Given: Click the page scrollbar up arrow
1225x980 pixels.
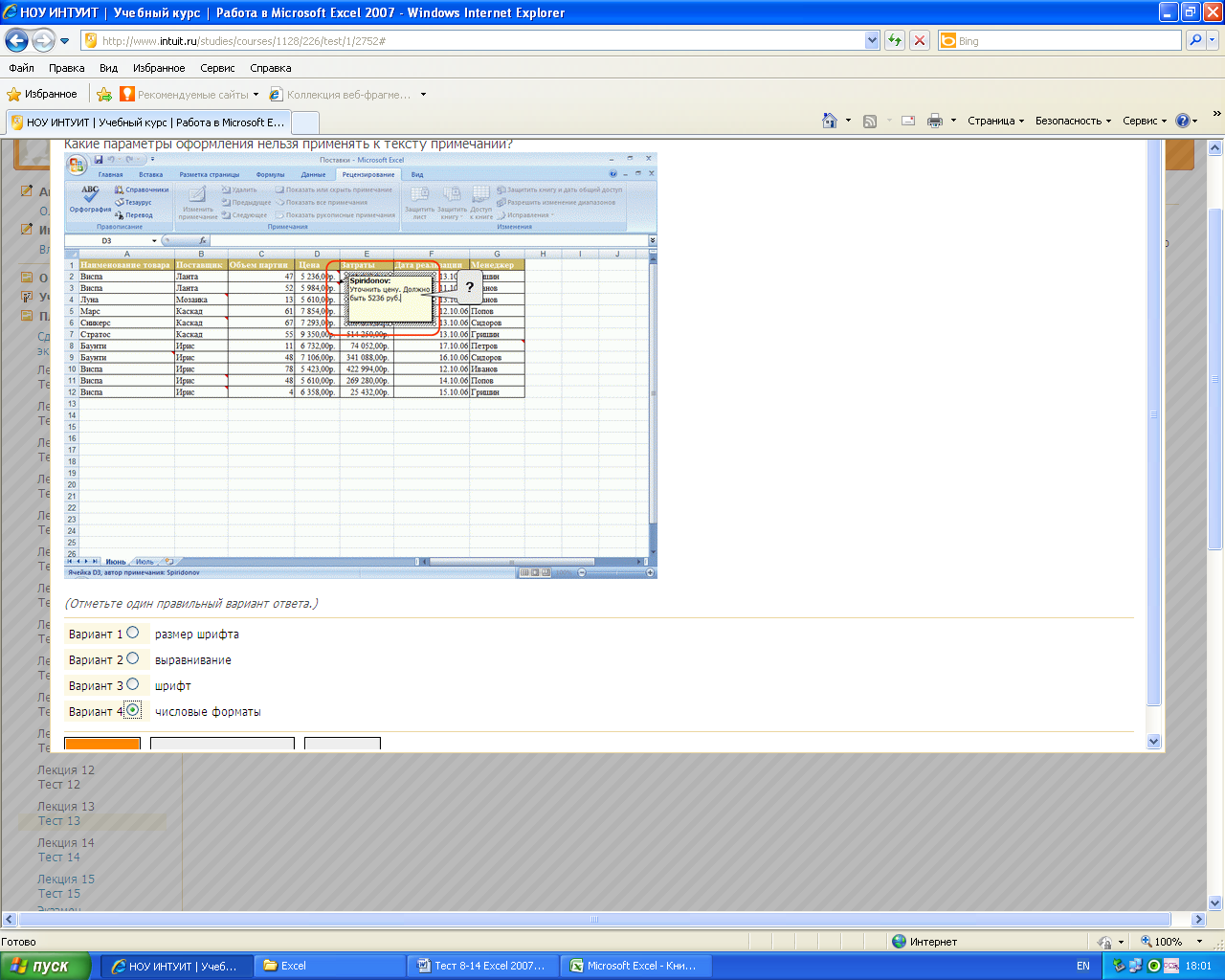Looking at the screenshot, I should point(1215,148).
